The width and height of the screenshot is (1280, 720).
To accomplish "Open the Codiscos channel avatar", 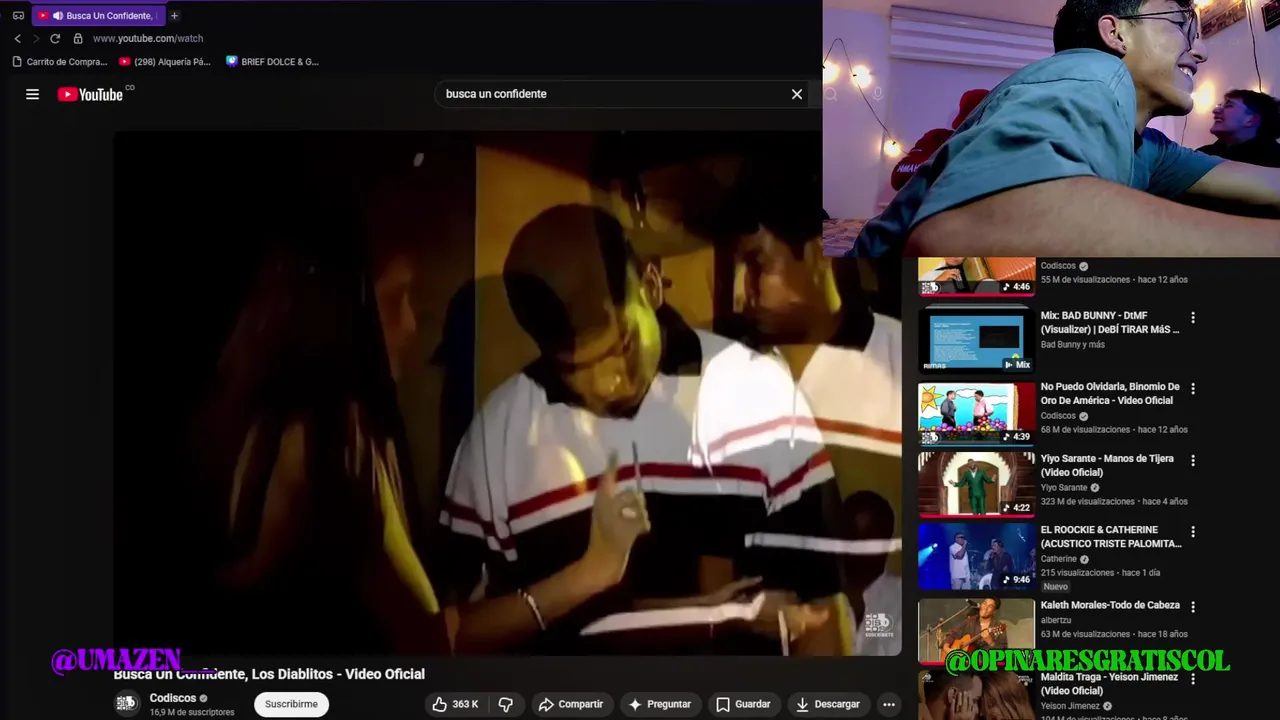I will (x=126, y=703).
